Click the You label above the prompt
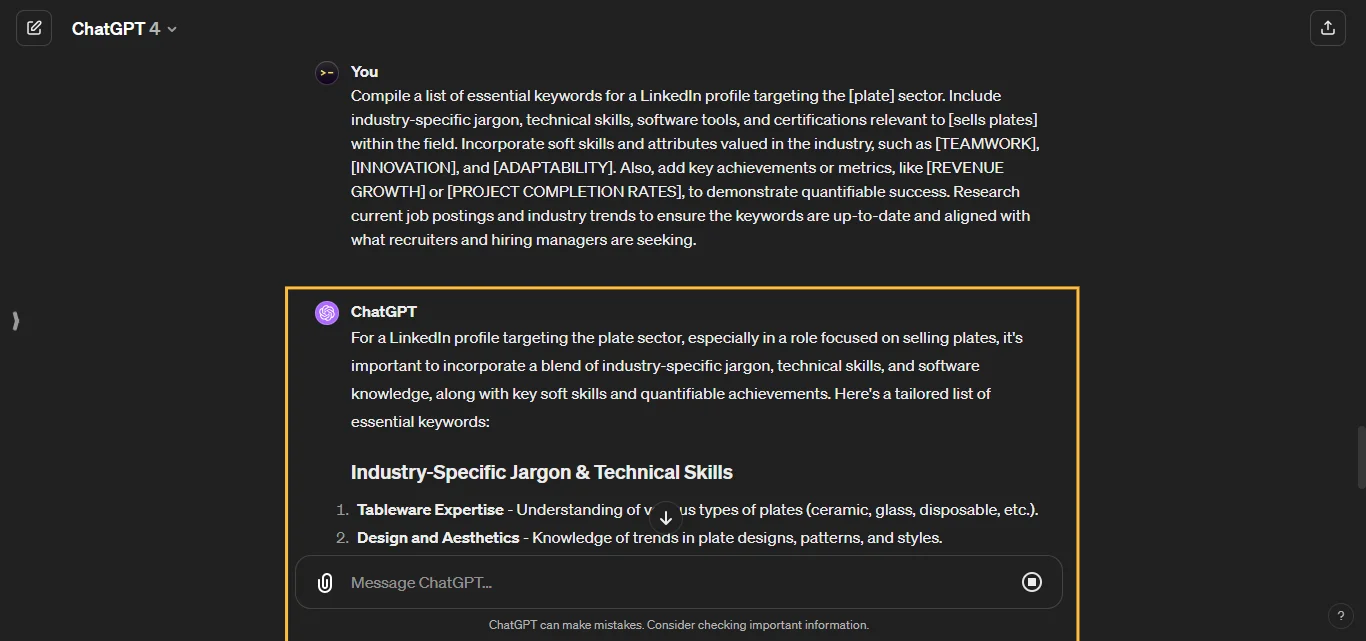This screenshot has width=1366, height=641. tap(363, 71)
